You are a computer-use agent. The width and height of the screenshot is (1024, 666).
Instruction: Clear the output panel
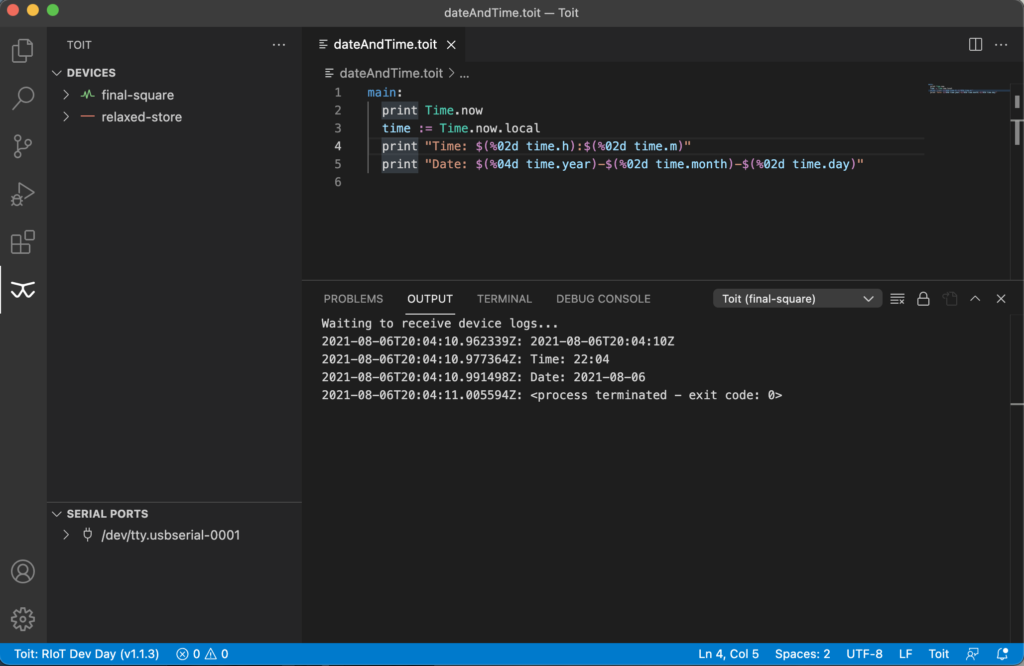coord(897,298)
